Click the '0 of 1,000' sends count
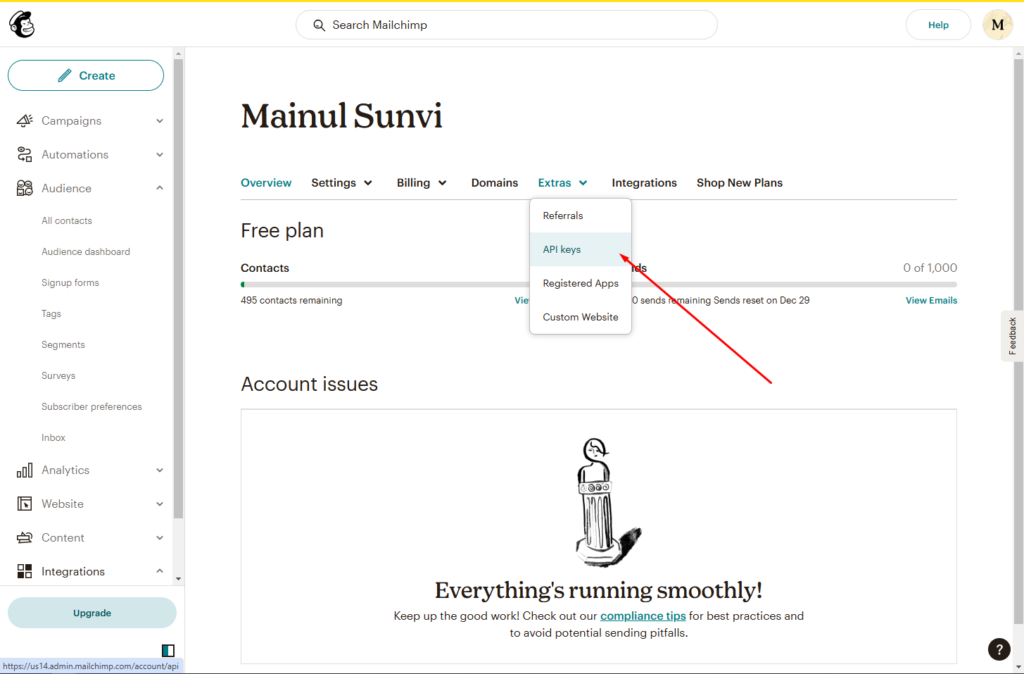The height and width of the screenshot is (674, 1024). (x=930, y=268)
